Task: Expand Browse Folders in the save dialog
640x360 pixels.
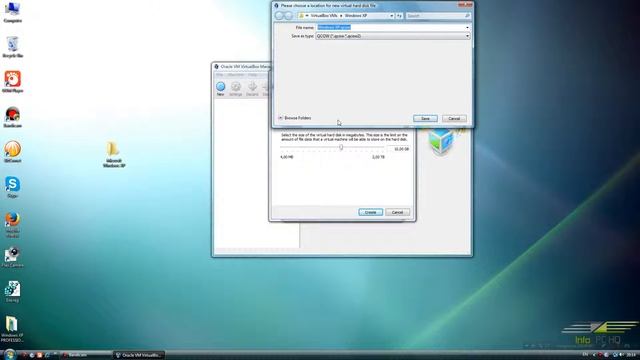Action: pos(295,118)
